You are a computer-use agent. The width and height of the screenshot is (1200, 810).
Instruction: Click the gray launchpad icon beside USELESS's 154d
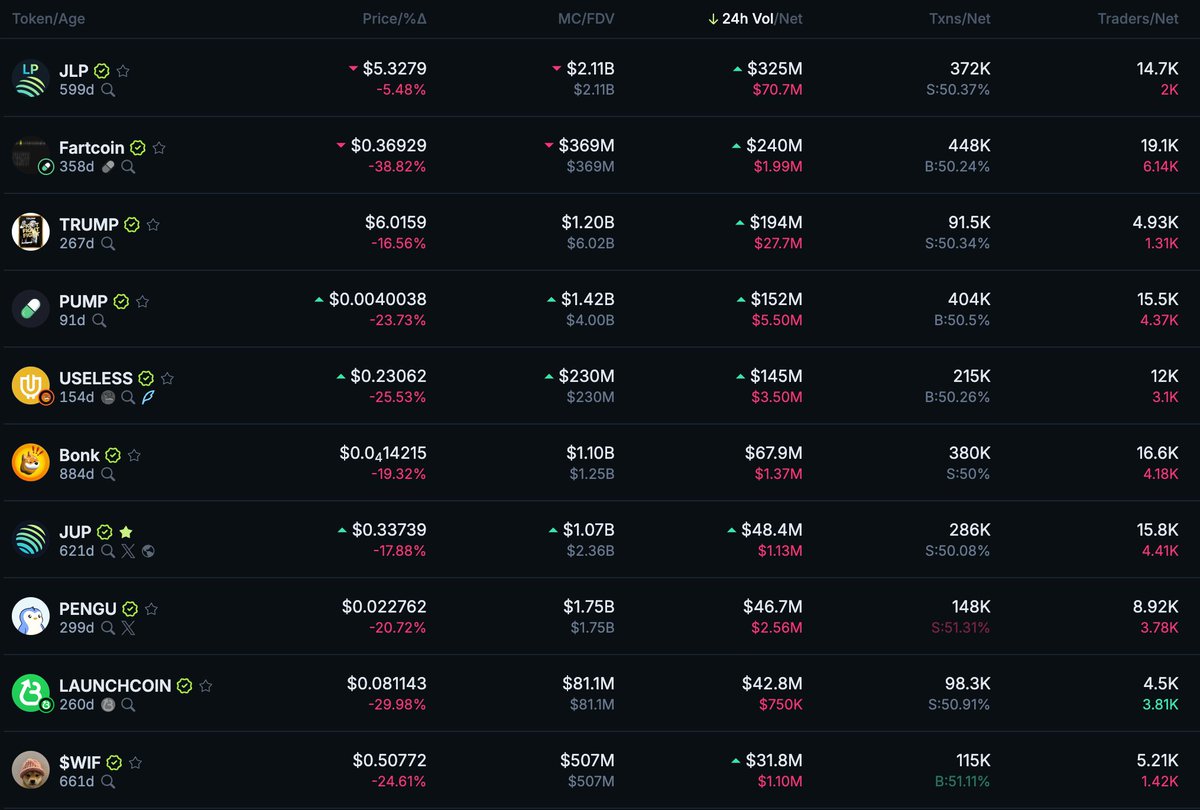coord(109,397)
